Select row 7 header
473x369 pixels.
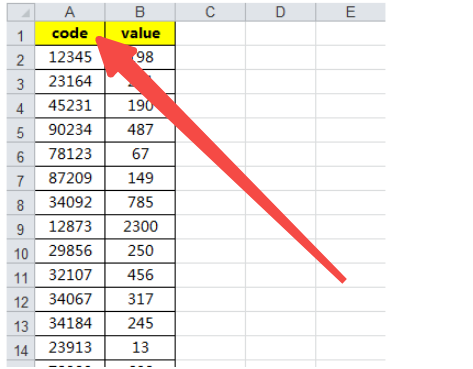point(21,179)
